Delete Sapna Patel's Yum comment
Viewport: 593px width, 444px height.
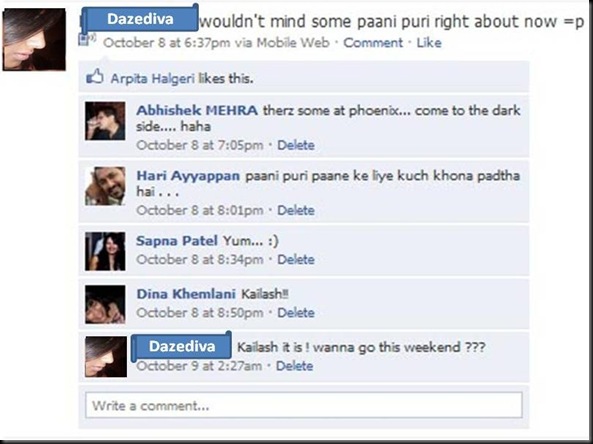[x=296, y=259]
